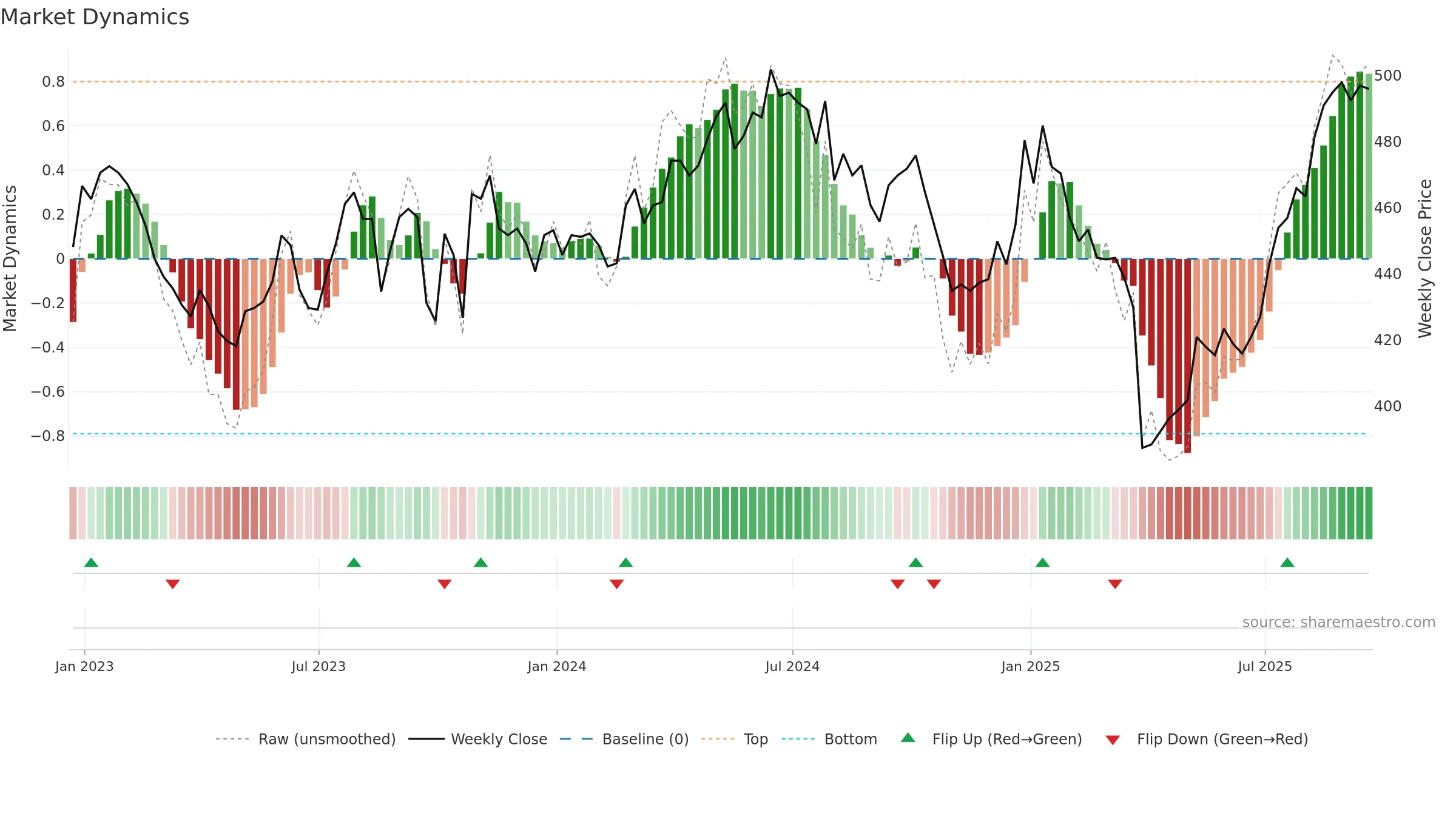Toggle the Flip Down (Green→Red) legend entry

coord(1206,739)
